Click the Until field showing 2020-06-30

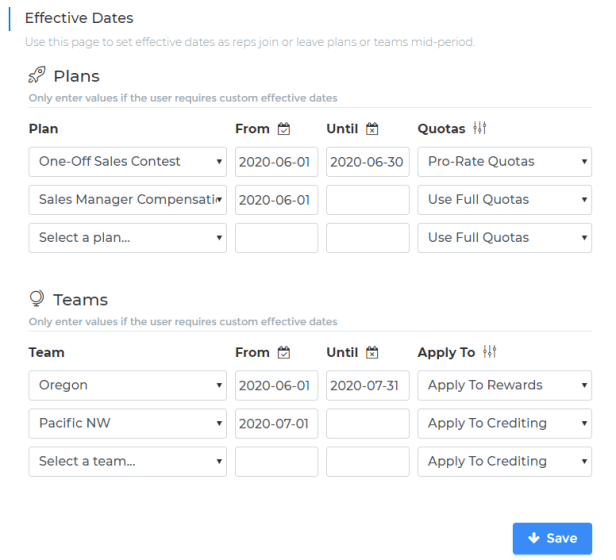point(368,161)
